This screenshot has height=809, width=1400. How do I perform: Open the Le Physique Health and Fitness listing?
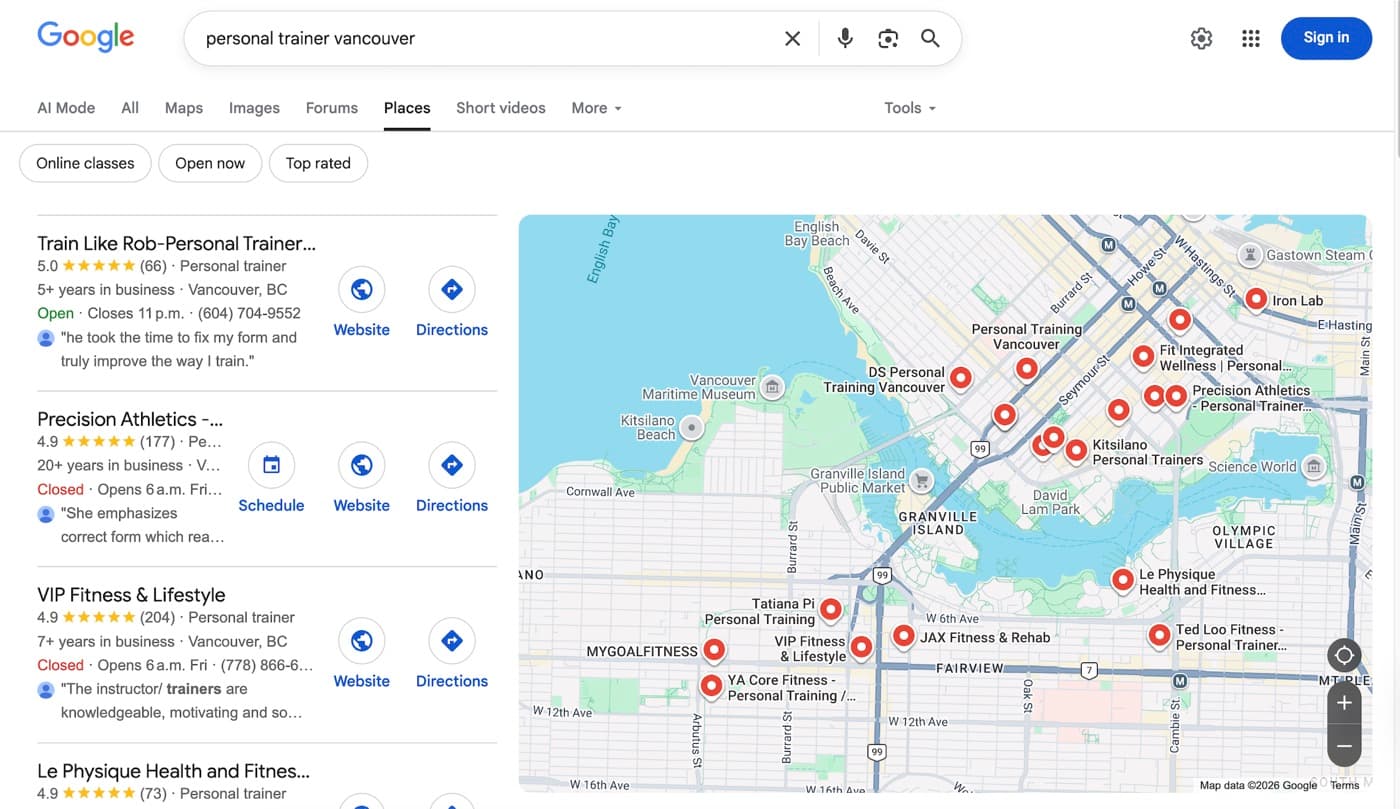click(x=173, y=771)
